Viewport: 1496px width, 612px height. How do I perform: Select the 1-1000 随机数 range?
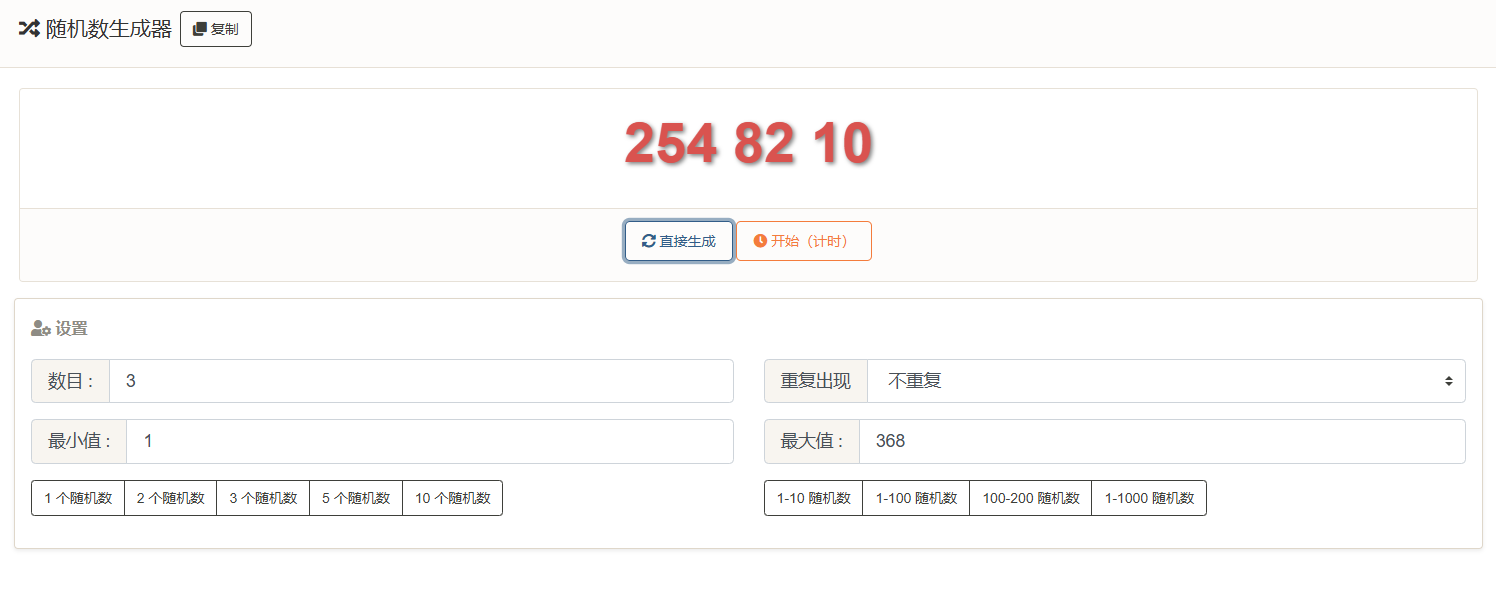[x=1149, y=498]
